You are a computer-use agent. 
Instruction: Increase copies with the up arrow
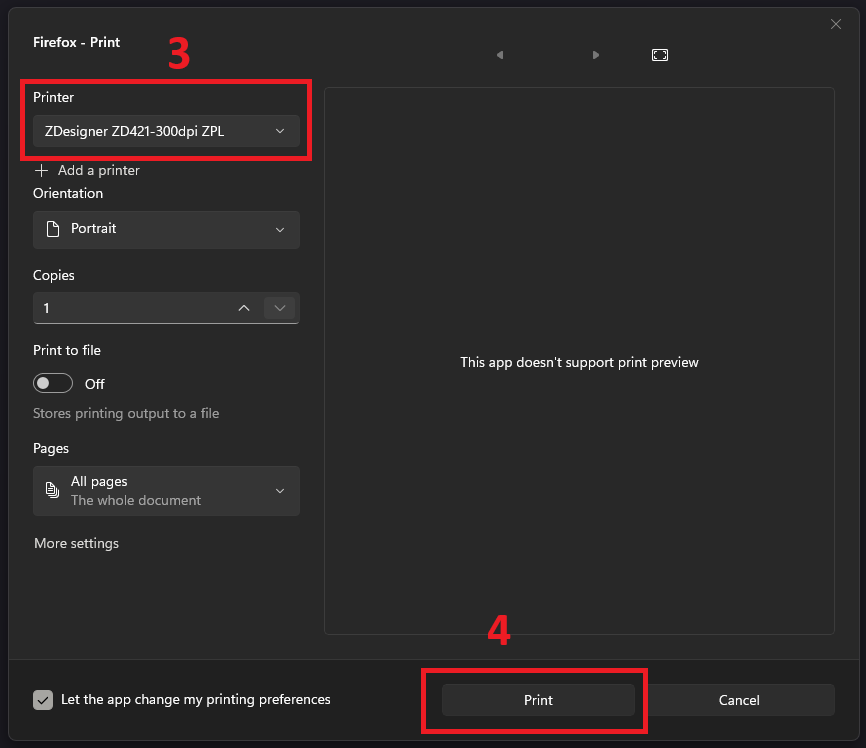click(244, 308)
